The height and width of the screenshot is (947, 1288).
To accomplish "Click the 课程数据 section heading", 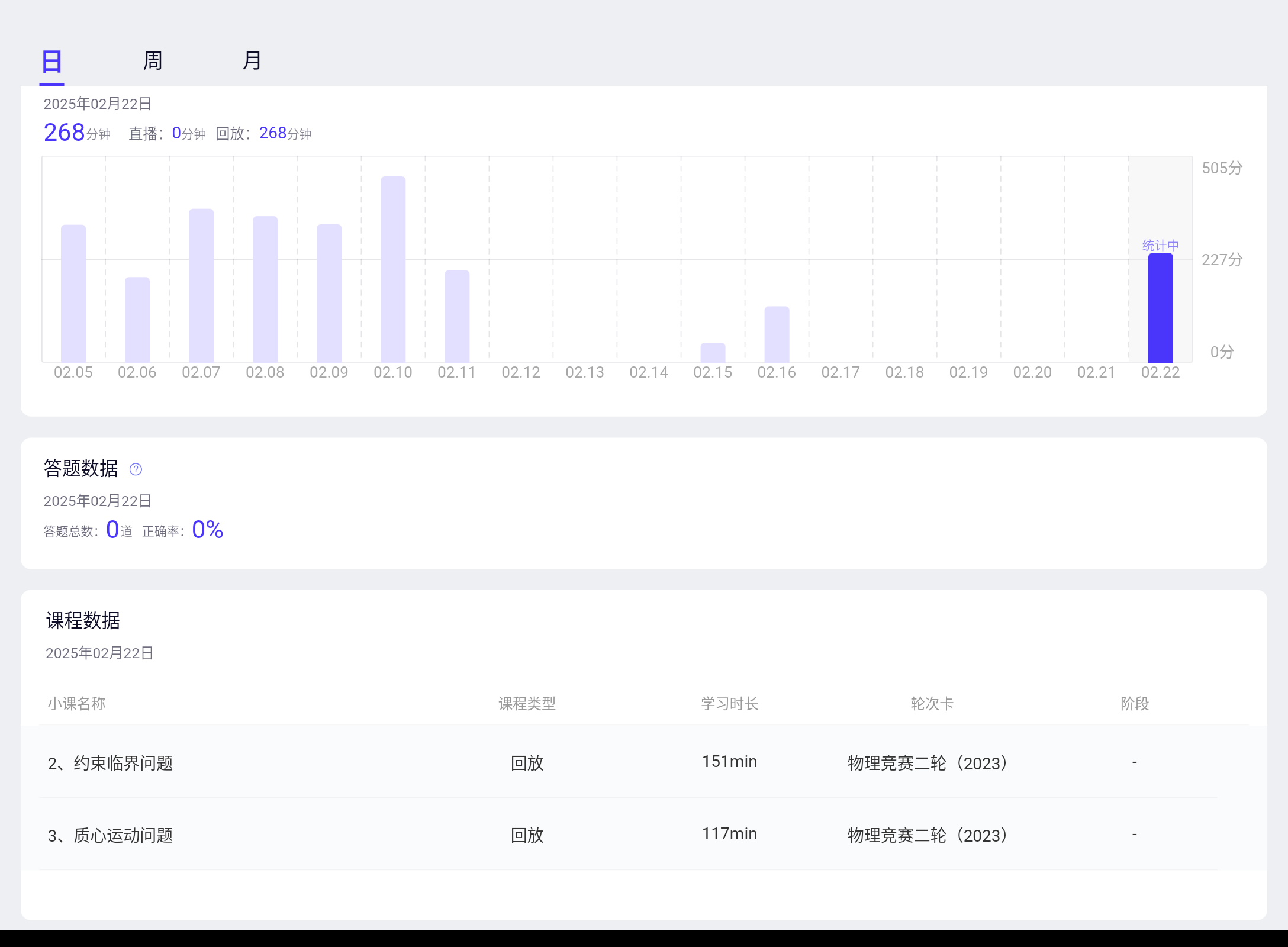I will point(83,621).
